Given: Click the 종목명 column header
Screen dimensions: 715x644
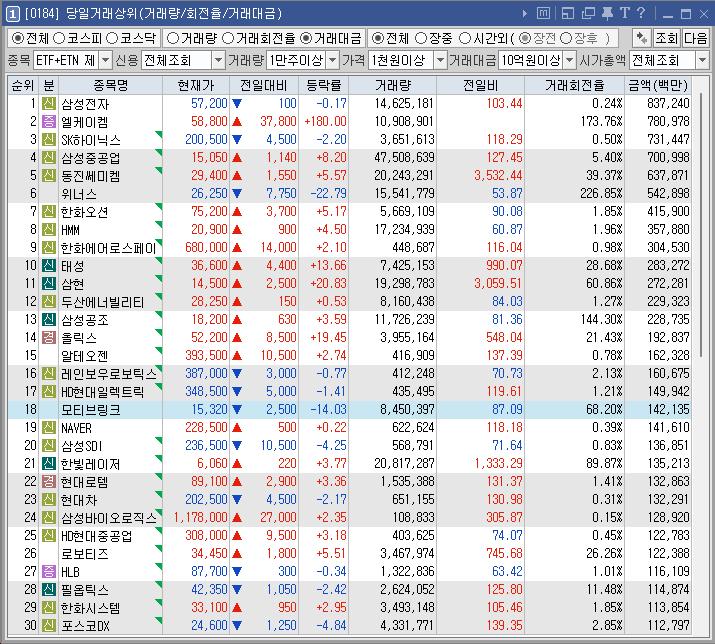Looking at the screenshot, I should [x=110, y=85].
